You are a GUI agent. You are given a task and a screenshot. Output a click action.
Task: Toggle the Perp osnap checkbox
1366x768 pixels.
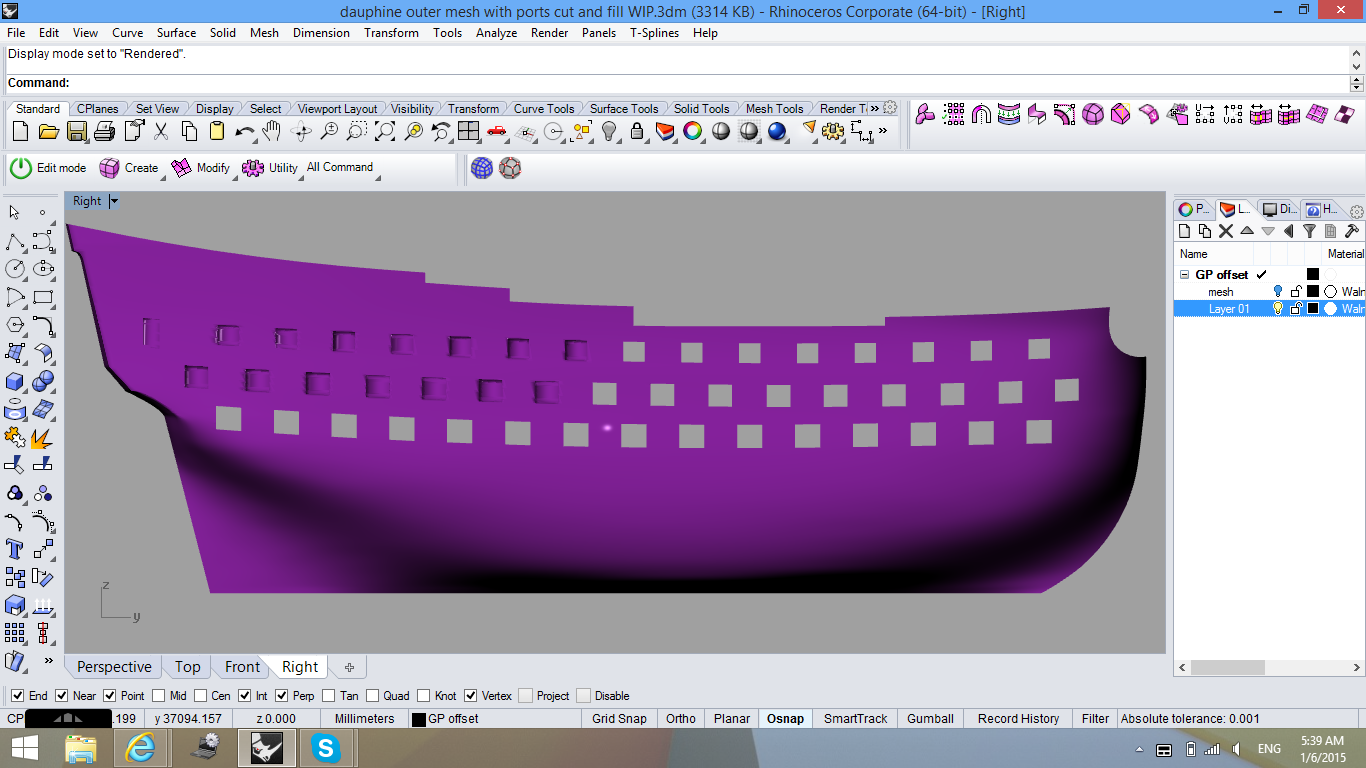click(281, 696)
